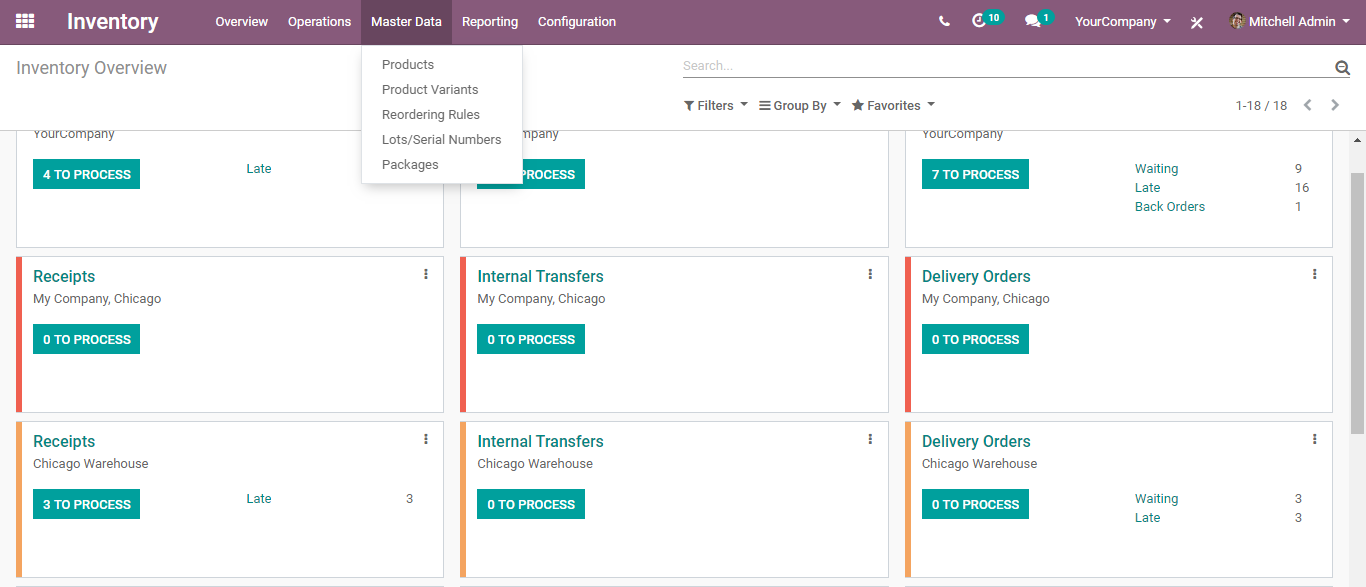This screenshot has height=587, width=1366.
Task: Go to next page arrow in pager
Action: click(1335, 105)
